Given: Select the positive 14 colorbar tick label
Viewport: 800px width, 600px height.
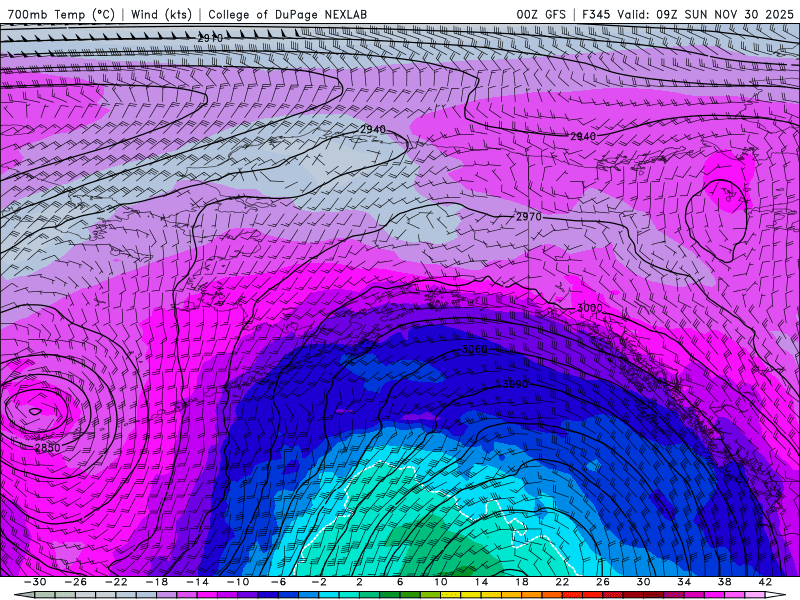Looking at the screenshot, I should click(481, 582).
